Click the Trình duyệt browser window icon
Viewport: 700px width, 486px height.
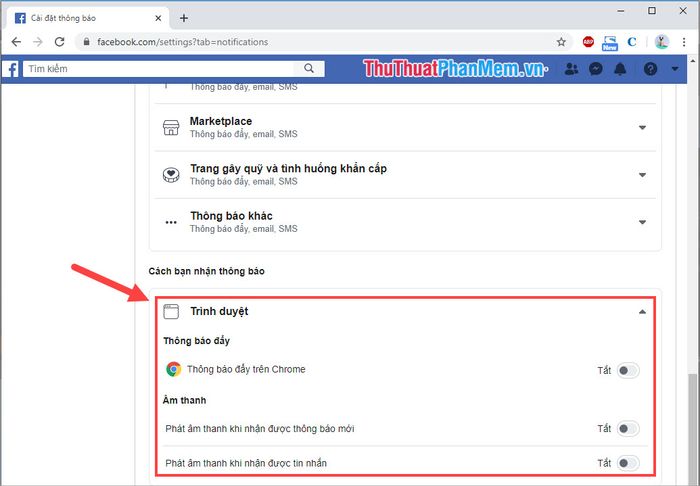pyautogui.click(x=171, y=312)
